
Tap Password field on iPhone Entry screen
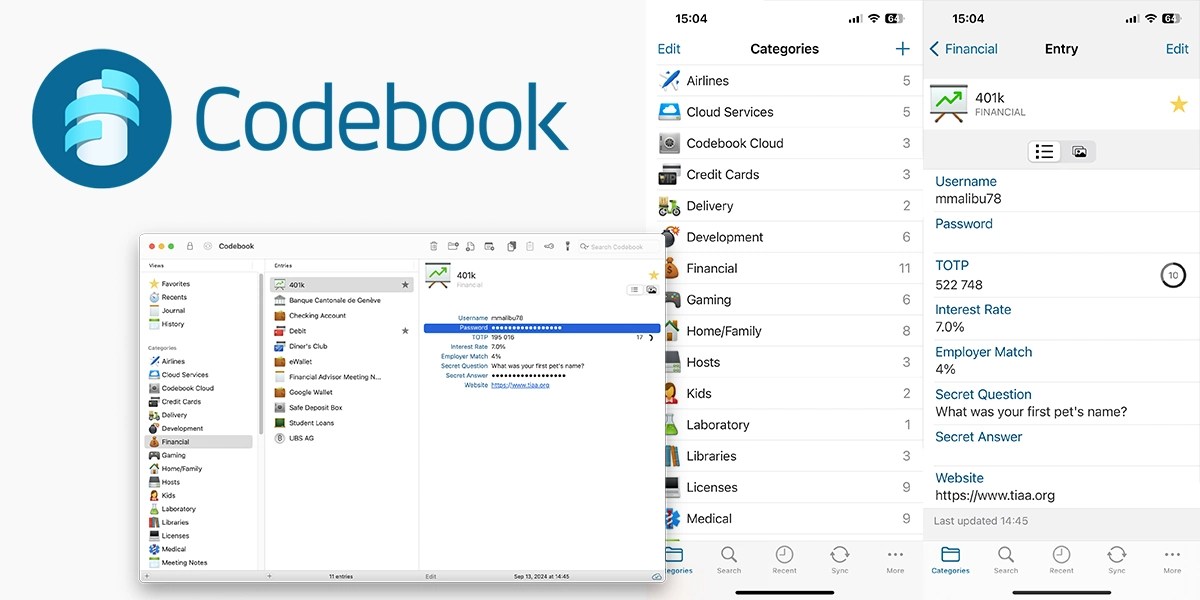(x=1061, y=232)
